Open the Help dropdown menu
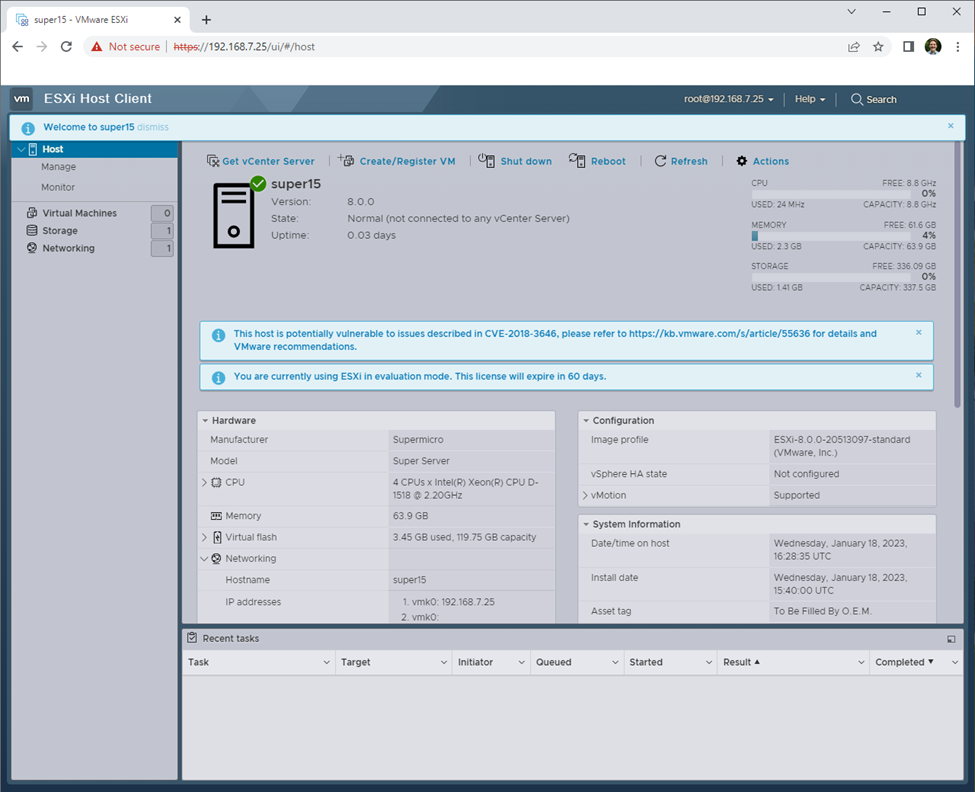This screenshot has height=792, width=975. (x=810, y=99)
